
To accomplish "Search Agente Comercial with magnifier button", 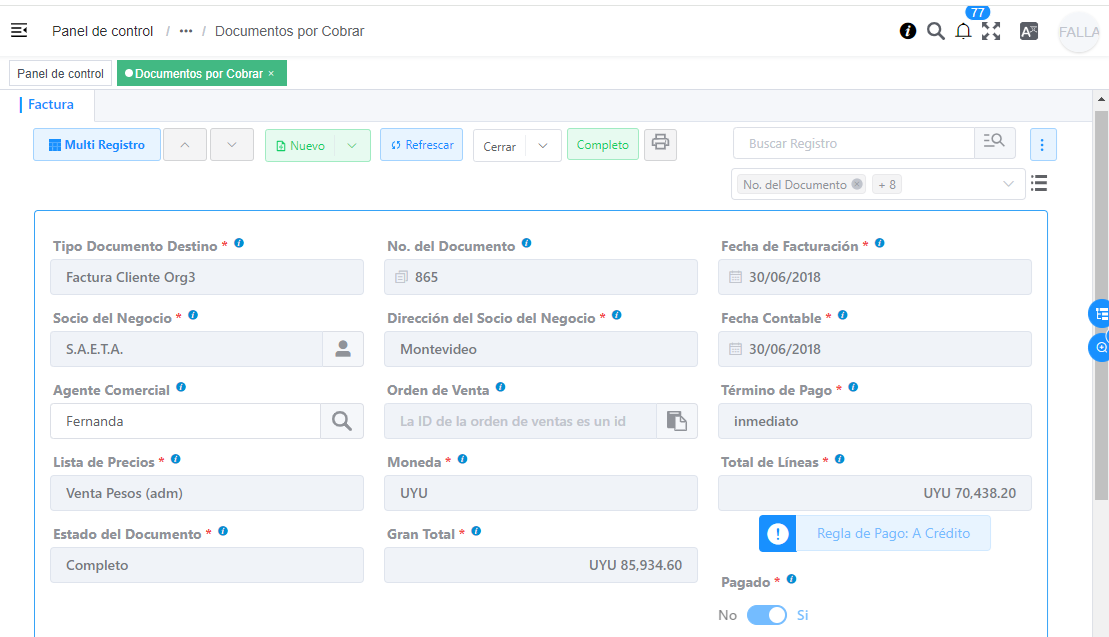I will coord(342,421).
